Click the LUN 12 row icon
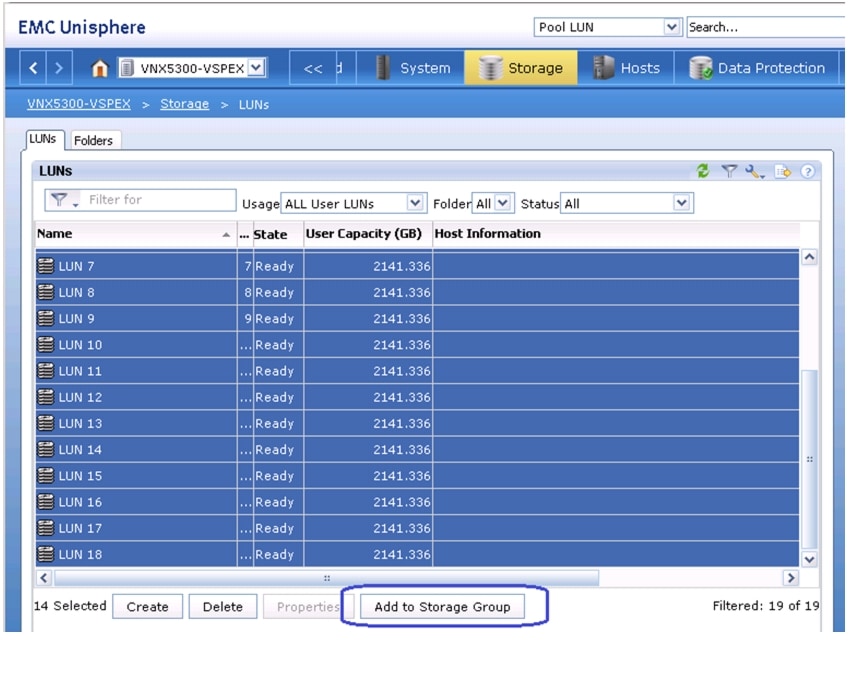Screen dimensions: 852x675 (46, 397)
